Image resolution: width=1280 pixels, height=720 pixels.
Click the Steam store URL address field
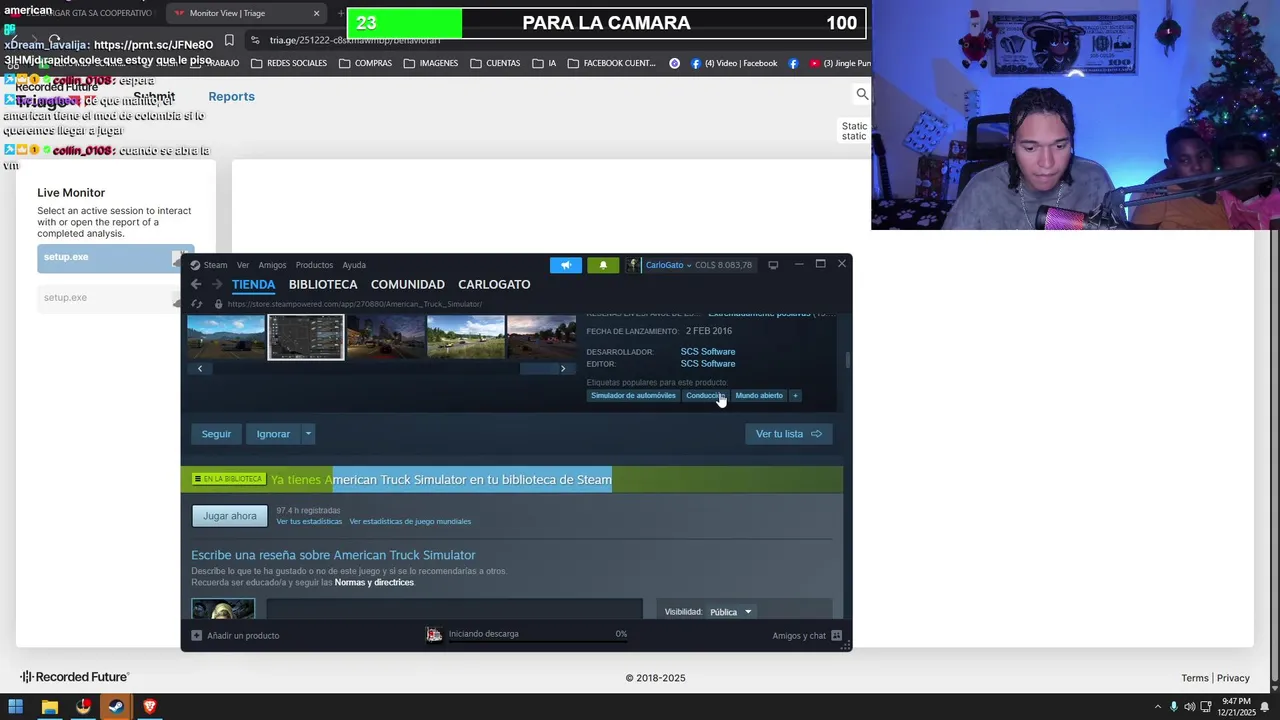(355, 304)
